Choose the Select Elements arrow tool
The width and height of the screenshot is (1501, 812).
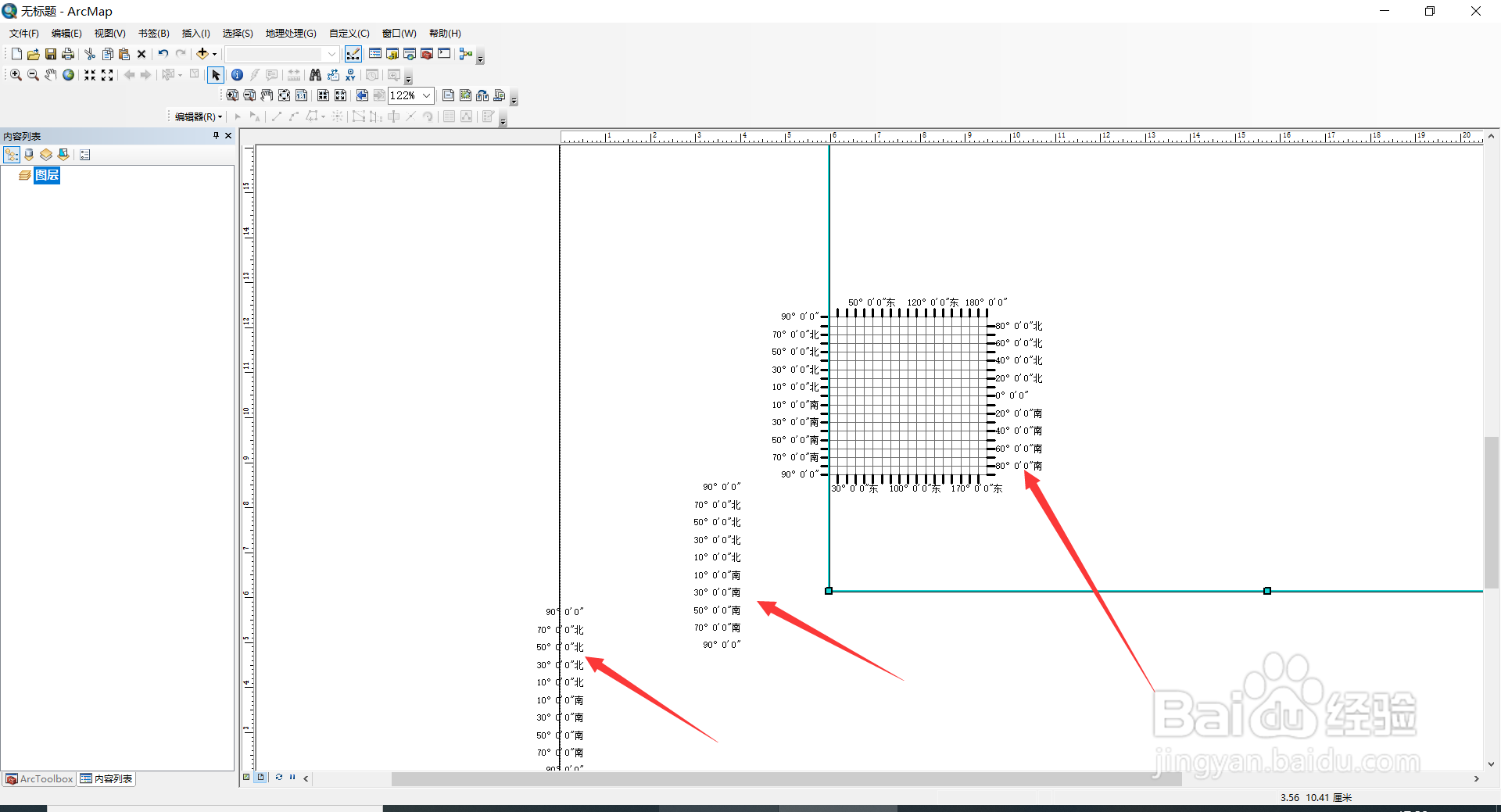(216, 75)
